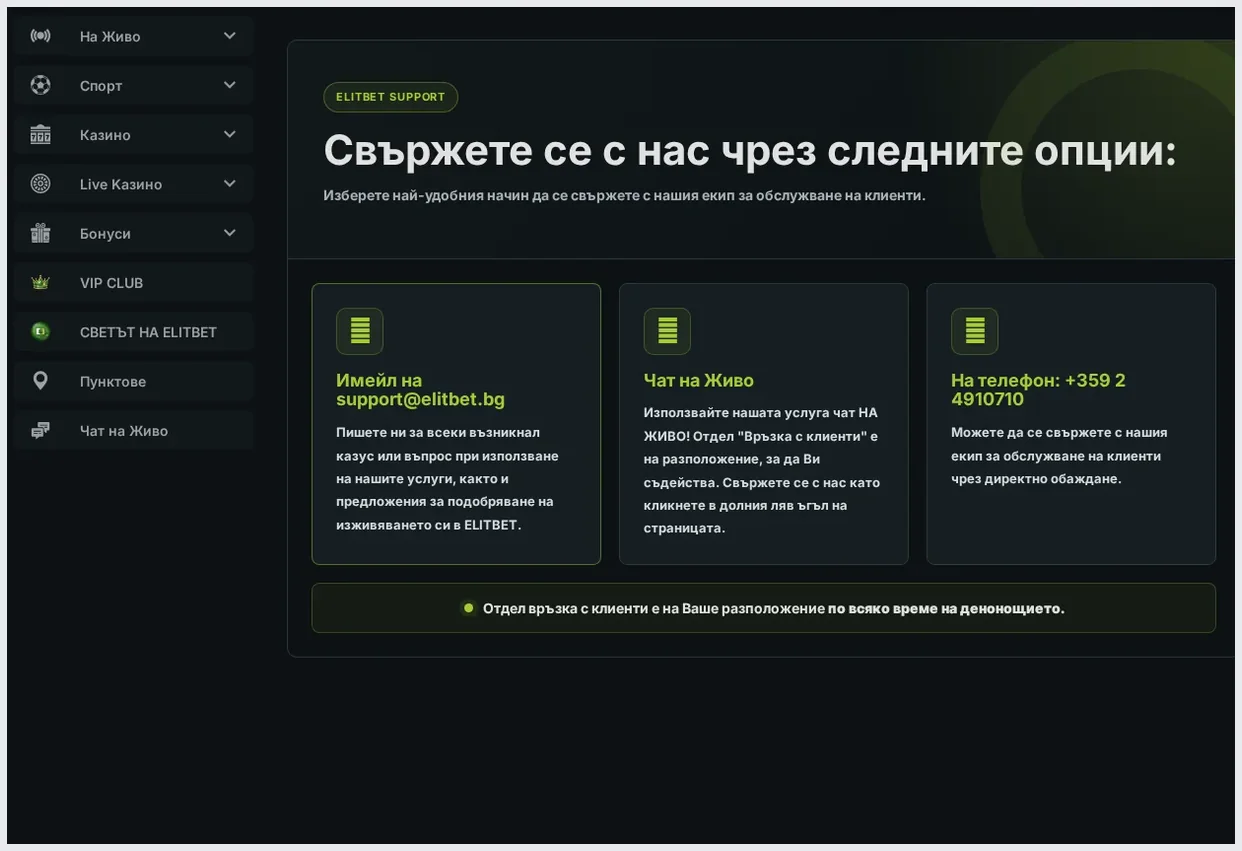Click the chat bubble icon in the sidebar
The height and width of the screenshot is (851, 1242).
(40, 430)
